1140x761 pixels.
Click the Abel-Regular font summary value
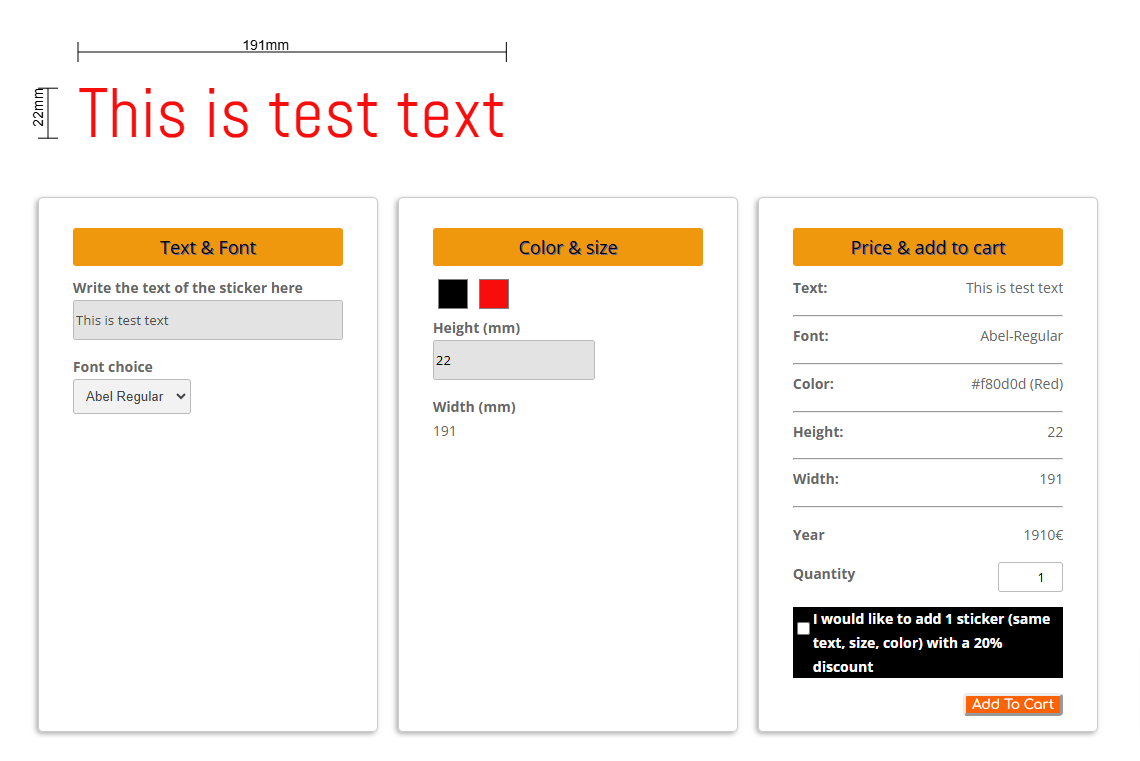1021,336
